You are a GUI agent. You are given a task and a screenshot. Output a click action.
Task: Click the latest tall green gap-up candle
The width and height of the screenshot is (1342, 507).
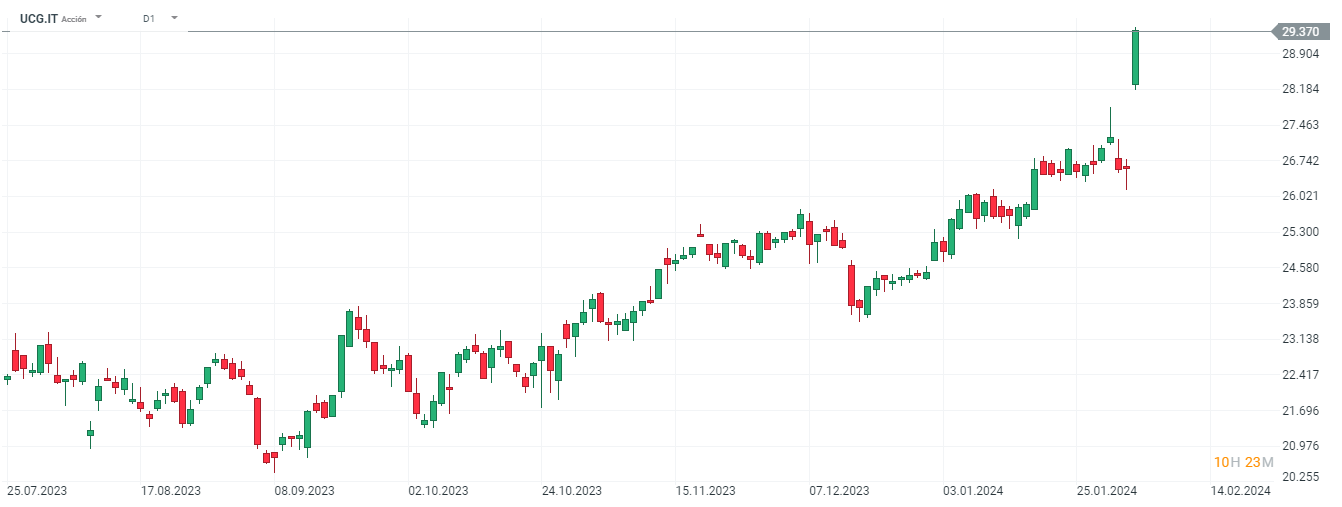[1136, 58]
